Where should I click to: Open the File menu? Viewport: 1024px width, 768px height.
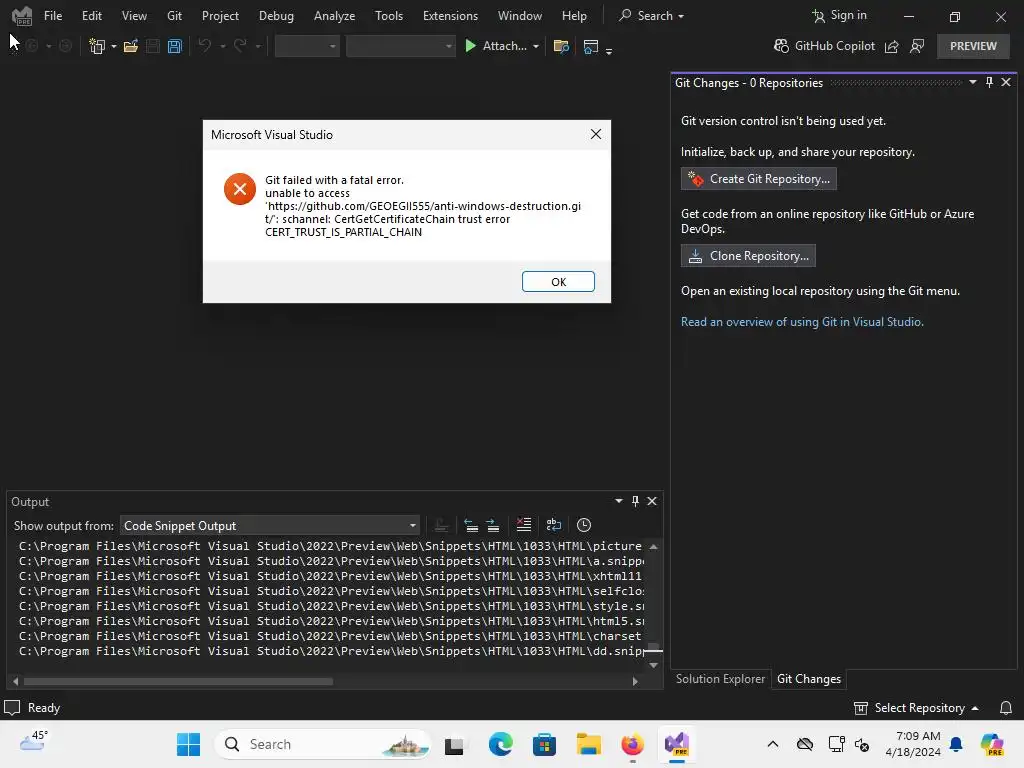click(53, 16)
